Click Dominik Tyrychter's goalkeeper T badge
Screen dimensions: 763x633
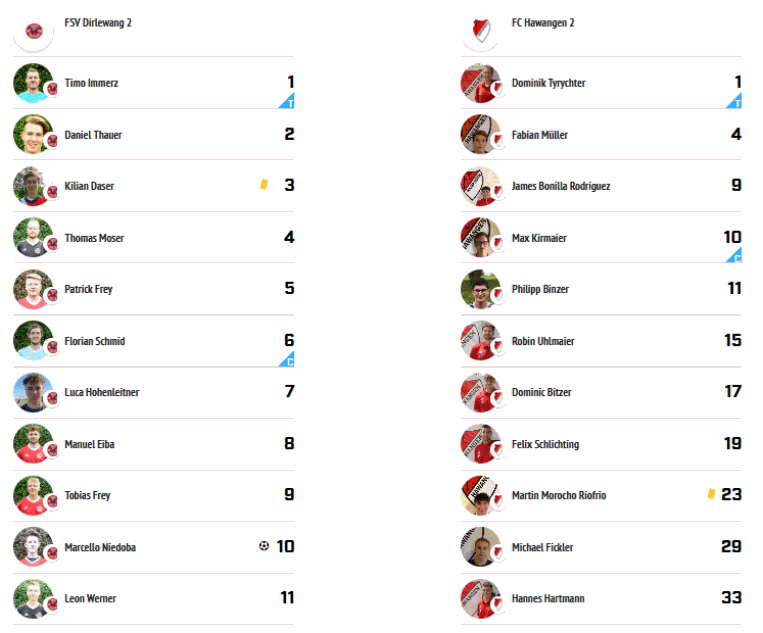coord(734,101)
